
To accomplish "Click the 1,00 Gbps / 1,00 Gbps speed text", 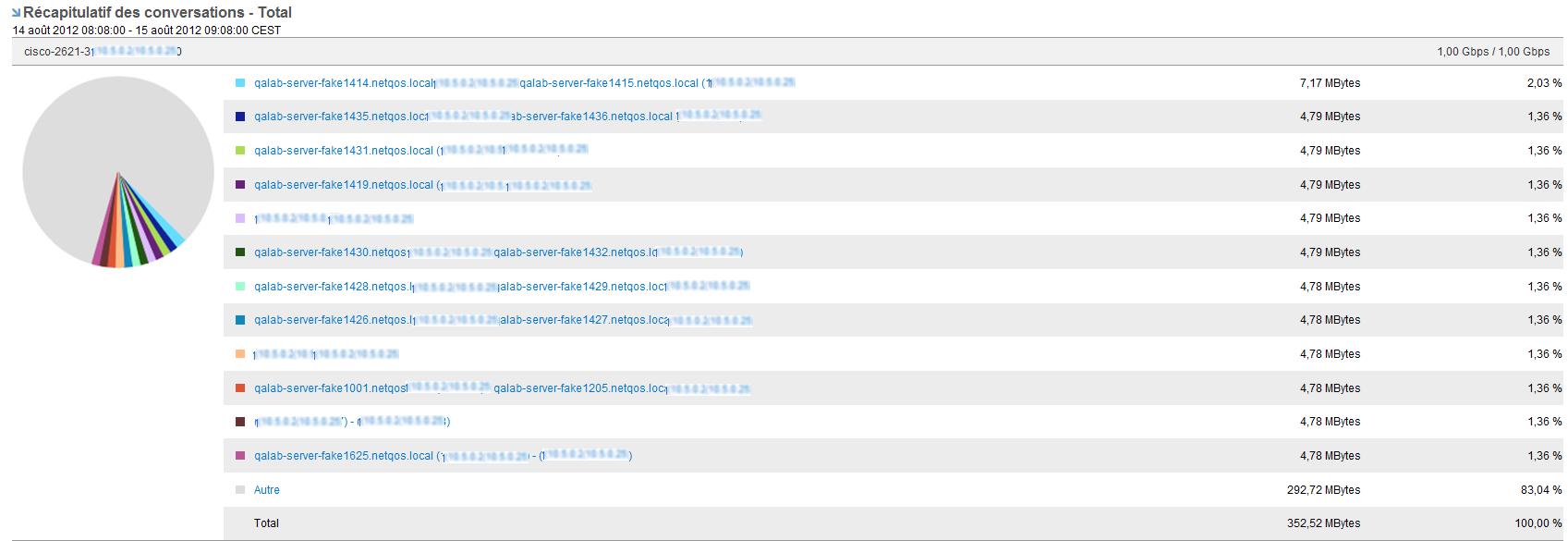I will 1493,52.
